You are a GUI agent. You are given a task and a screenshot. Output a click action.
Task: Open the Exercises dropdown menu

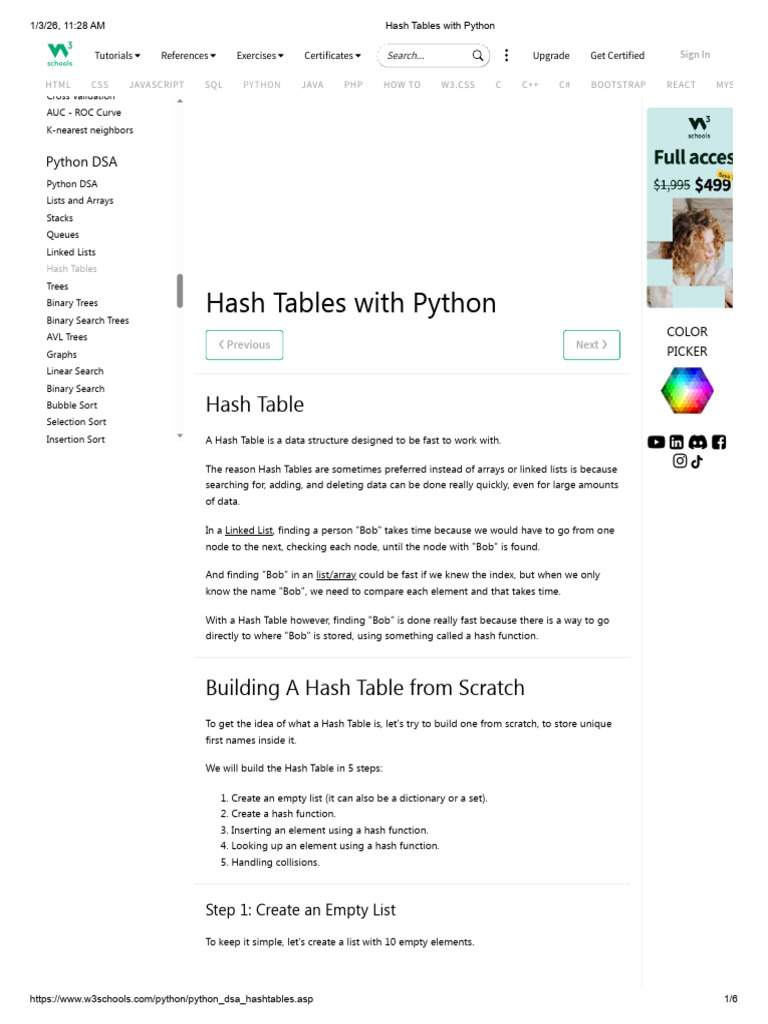[260, 56]
